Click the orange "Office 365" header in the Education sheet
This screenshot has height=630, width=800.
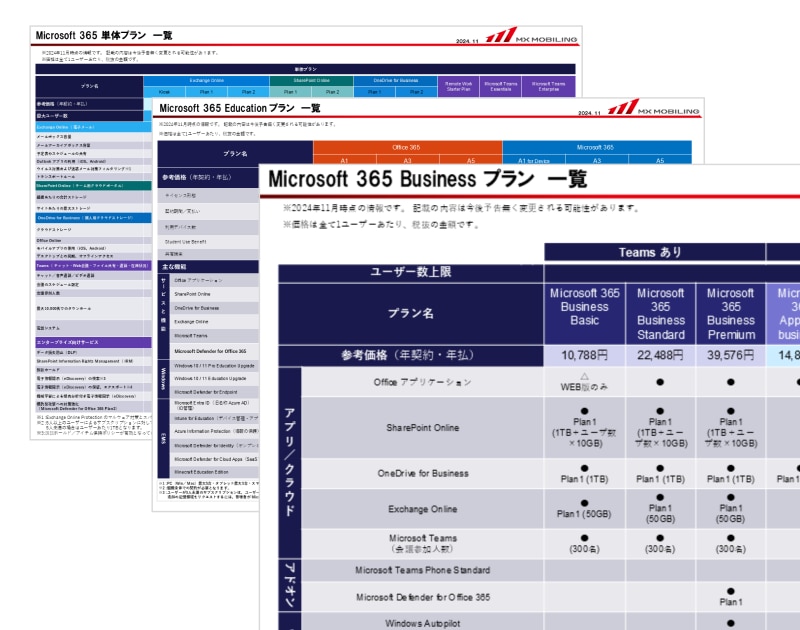pos(407,147)
